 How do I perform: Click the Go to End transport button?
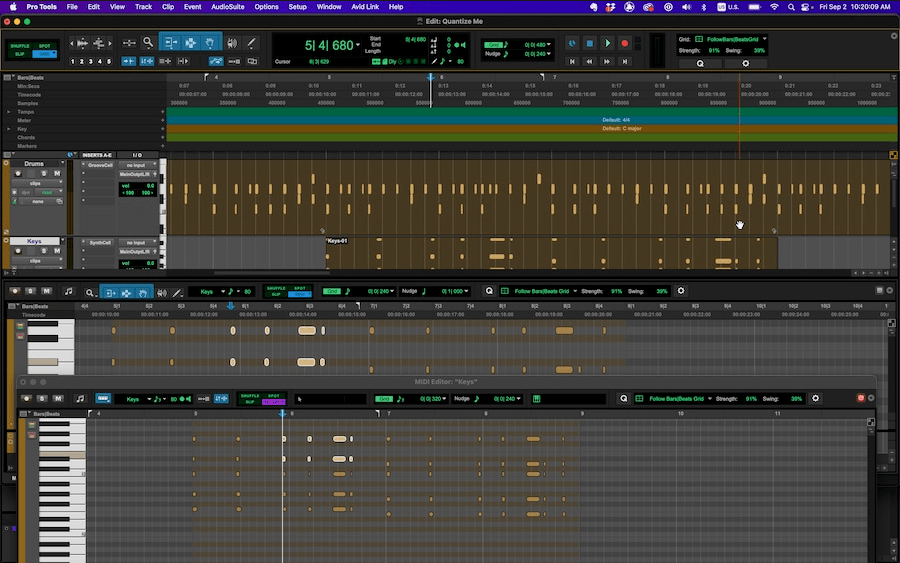pyautogui.click(x=624, y=61)
